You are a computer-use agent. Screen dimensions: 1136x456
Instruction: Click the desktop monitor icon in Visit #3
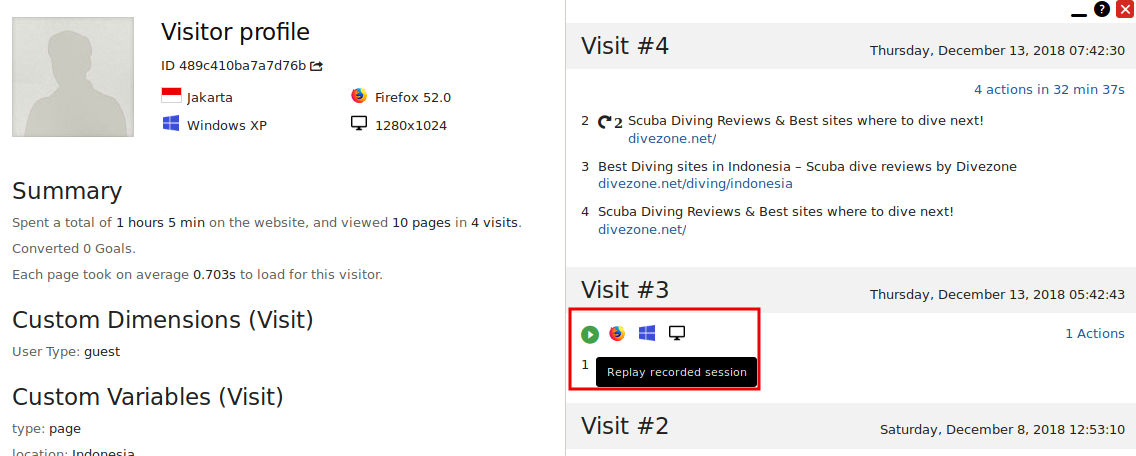(677, 333)
